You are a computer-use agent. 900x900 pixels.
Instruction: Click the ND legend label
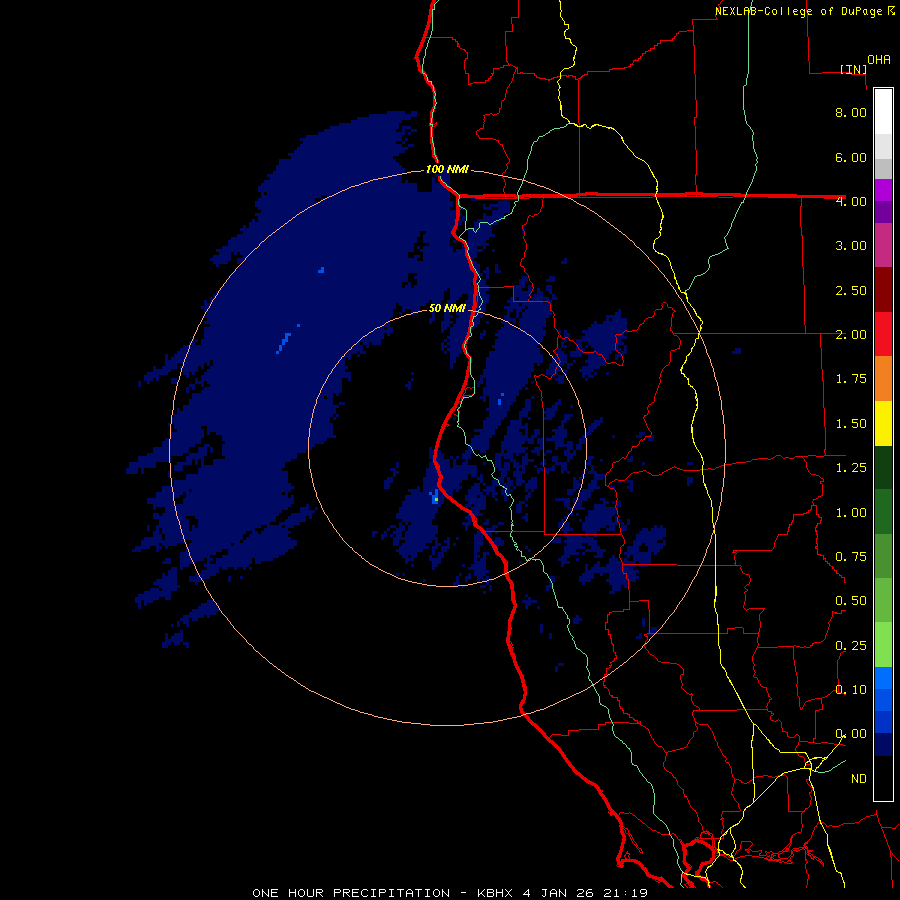[x=859, y=779]
